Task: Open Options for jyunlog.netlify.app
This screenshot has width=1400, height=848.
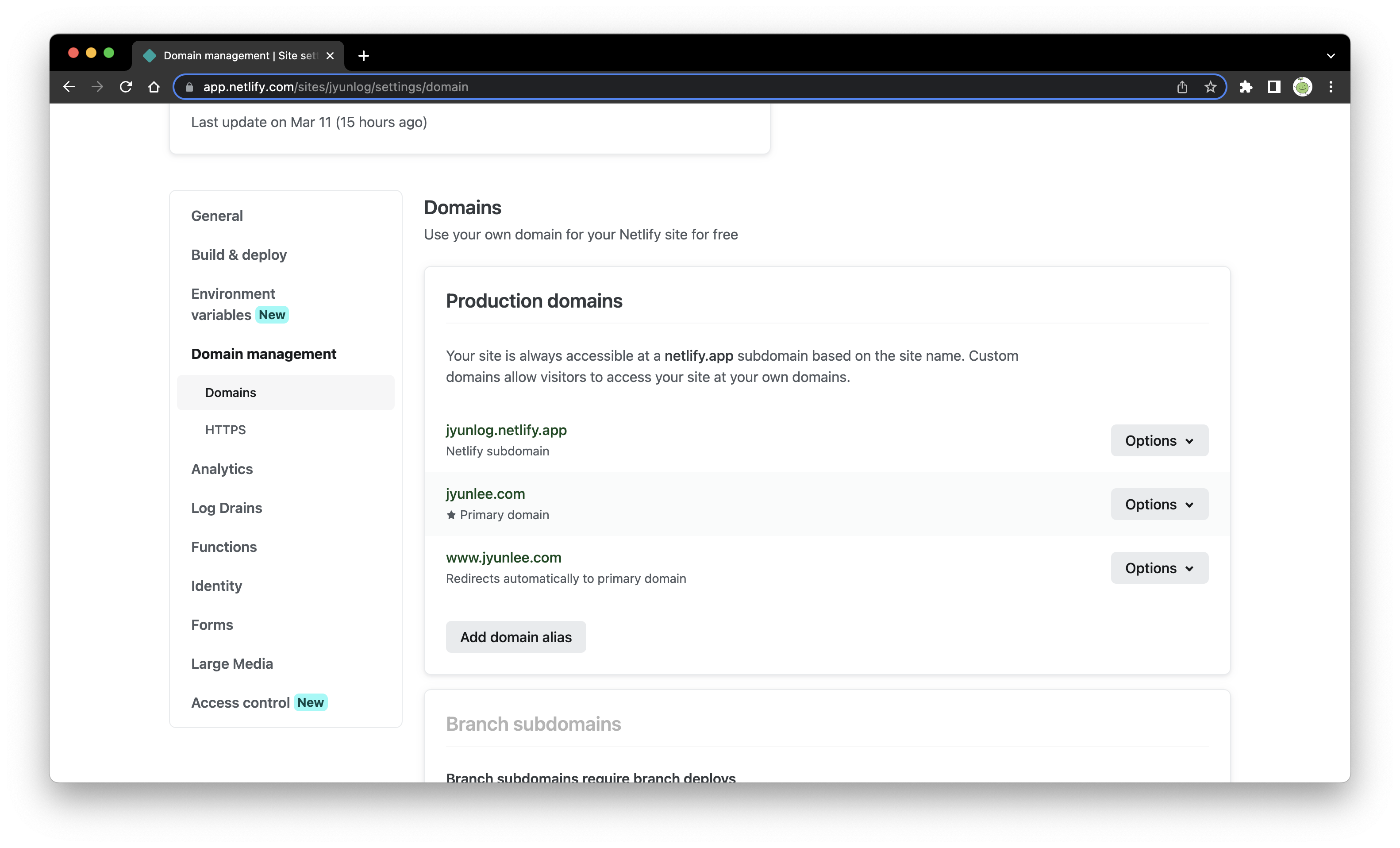Action: tap(1159, 440)
